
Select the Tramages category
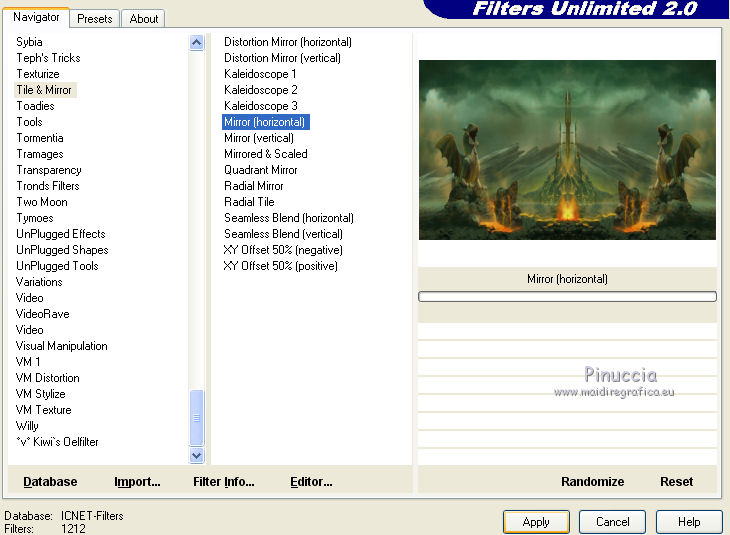[40, 154]
